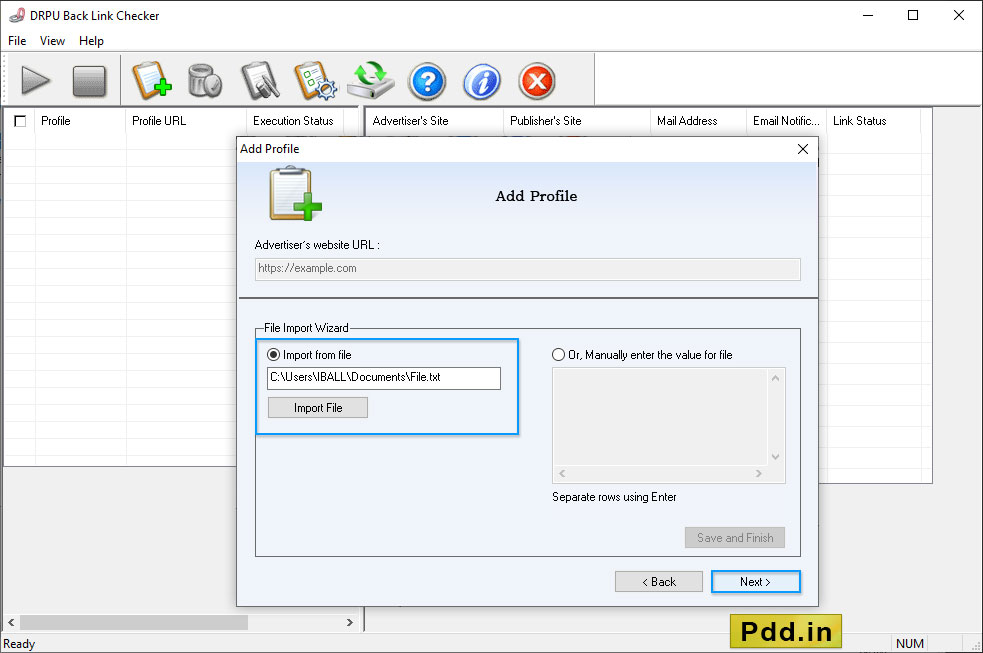Click Email Notific... column header
The width and height of the screenshot is (983, 653).
click(x=787, y=121)
